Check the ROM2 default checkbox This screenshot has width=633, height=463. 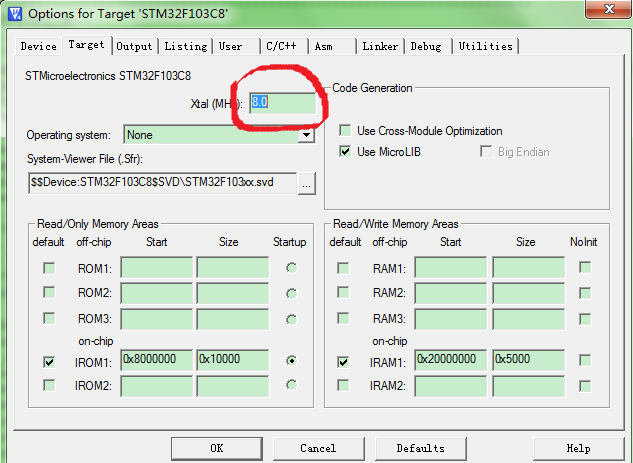point(49,292)
